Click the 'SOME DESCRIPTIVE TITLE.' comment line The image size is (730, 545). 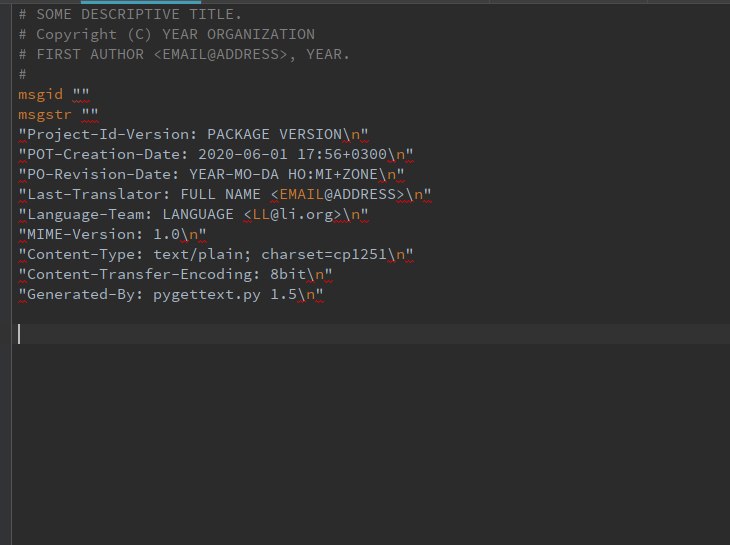130,14
